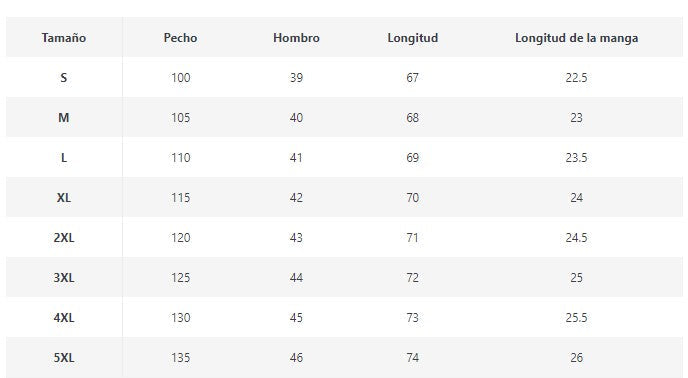
Task: Click the Pecho column header
Action: point(180,38)
